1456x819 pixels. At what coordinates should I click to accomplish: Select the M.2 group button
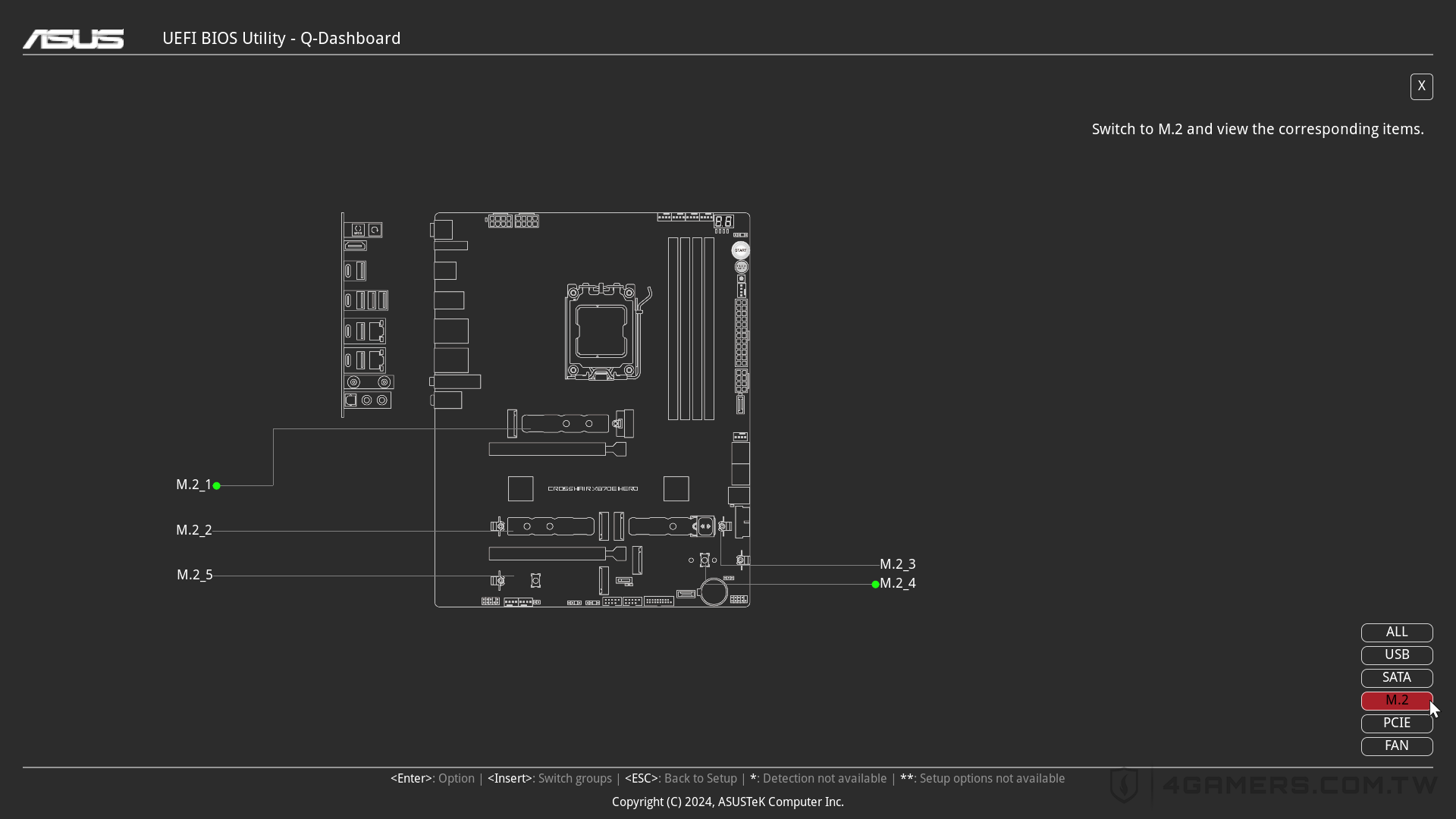pyautogui.click(x=1397, y=701)
